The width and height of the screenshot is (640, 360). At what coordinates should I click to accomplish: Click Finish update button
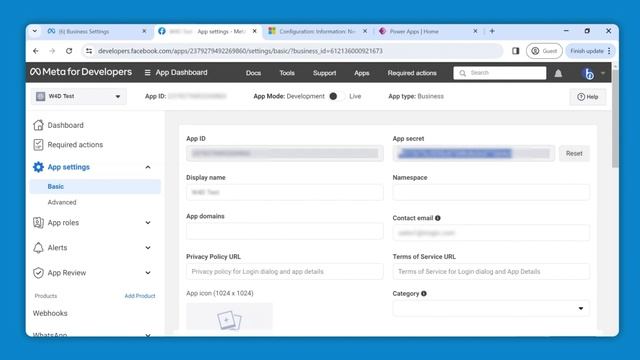(x=587, y=51)
